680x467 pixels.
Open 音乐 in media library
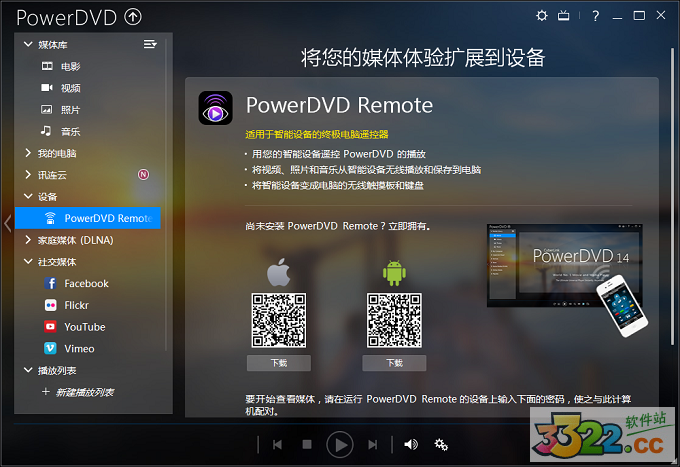pos(71,131)
